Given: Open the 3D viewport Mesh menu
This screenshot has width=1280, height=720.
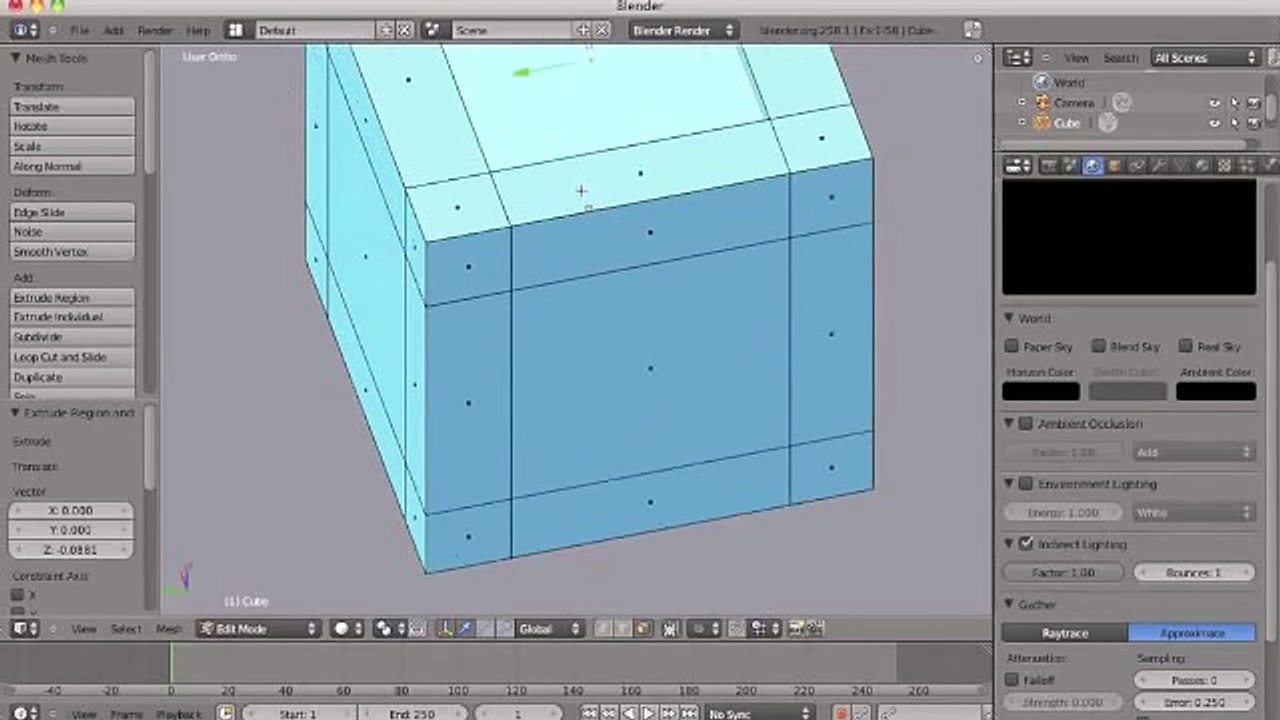Looking at the screenshot, I should point(169,629).
